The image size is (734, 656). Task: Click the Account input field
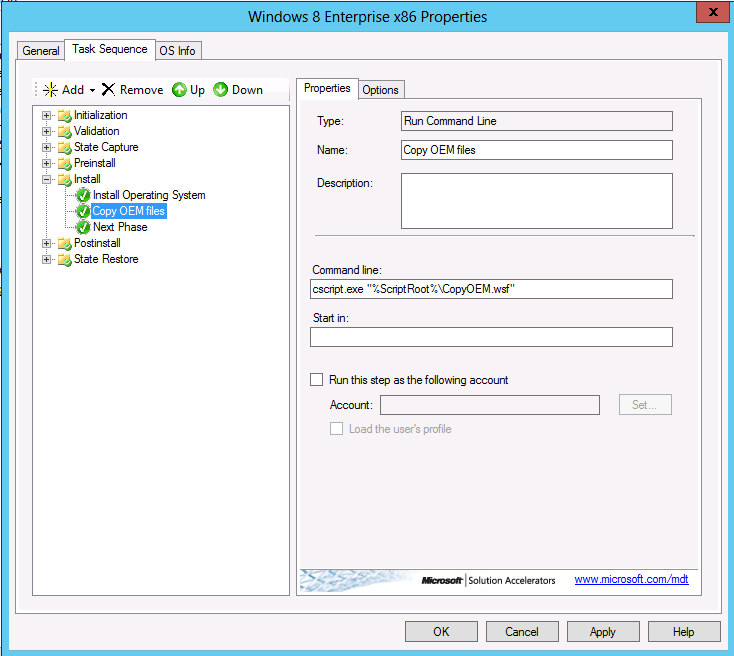pos(490,405)
